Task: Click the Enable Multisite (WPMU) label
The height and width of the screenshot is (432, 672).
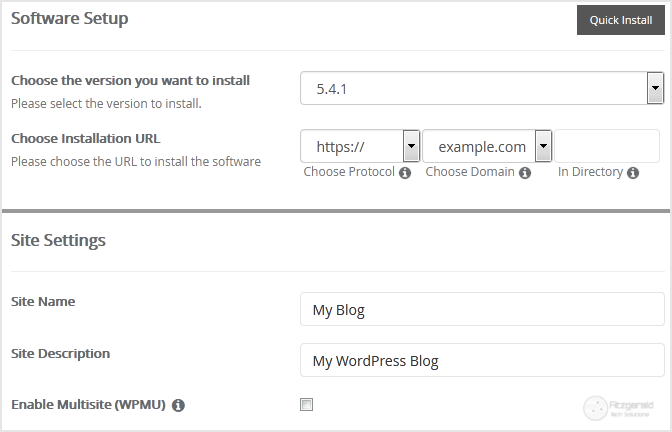Action: pos(89,405)
